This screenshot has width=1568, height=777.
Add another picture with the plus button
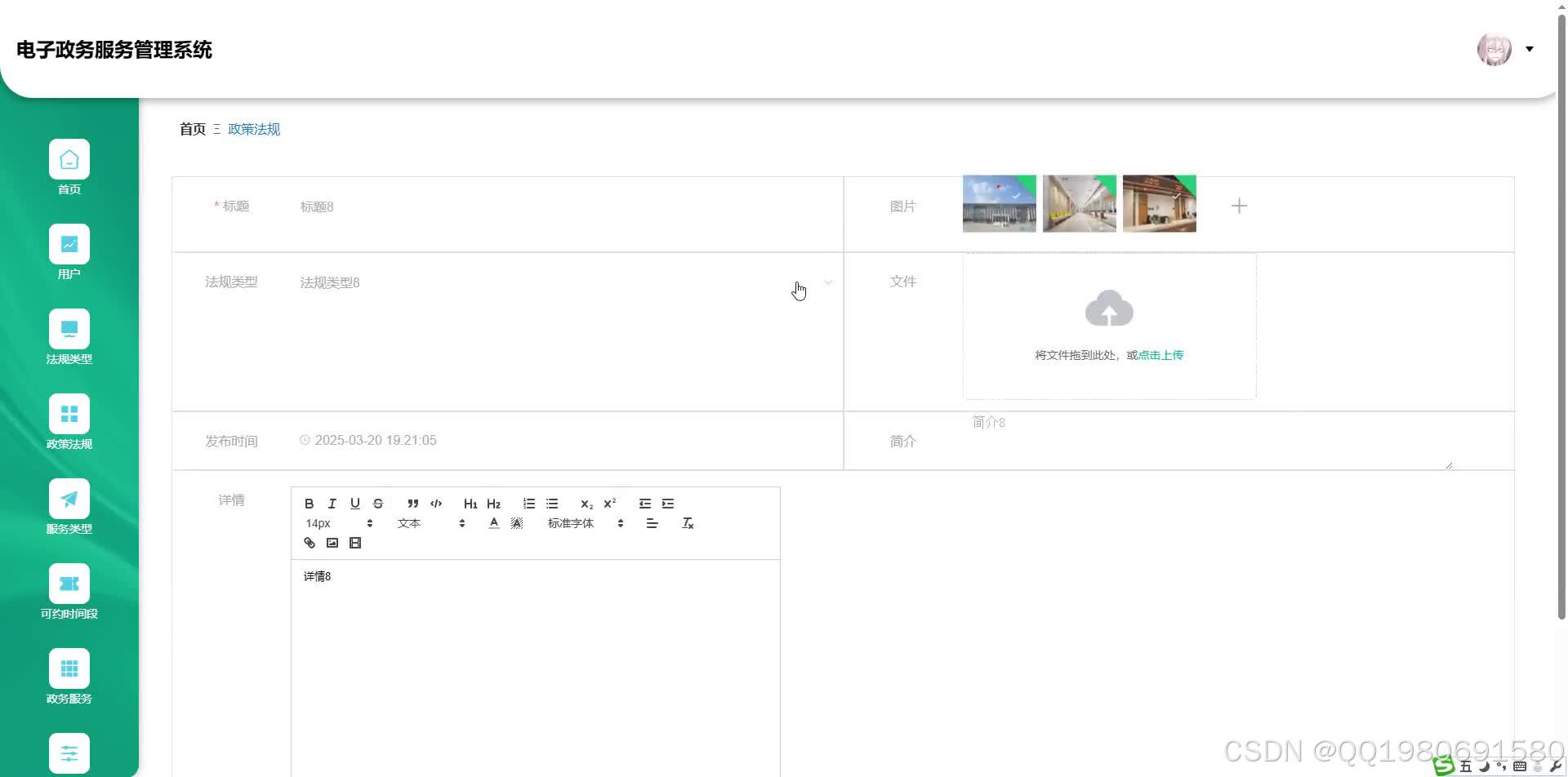click(x=1239, y=206)
